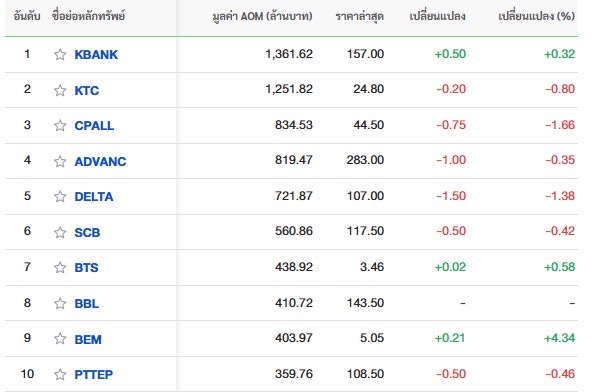Favorite SCB using star icon
599x392 pixels.
(x=60, y=232)
